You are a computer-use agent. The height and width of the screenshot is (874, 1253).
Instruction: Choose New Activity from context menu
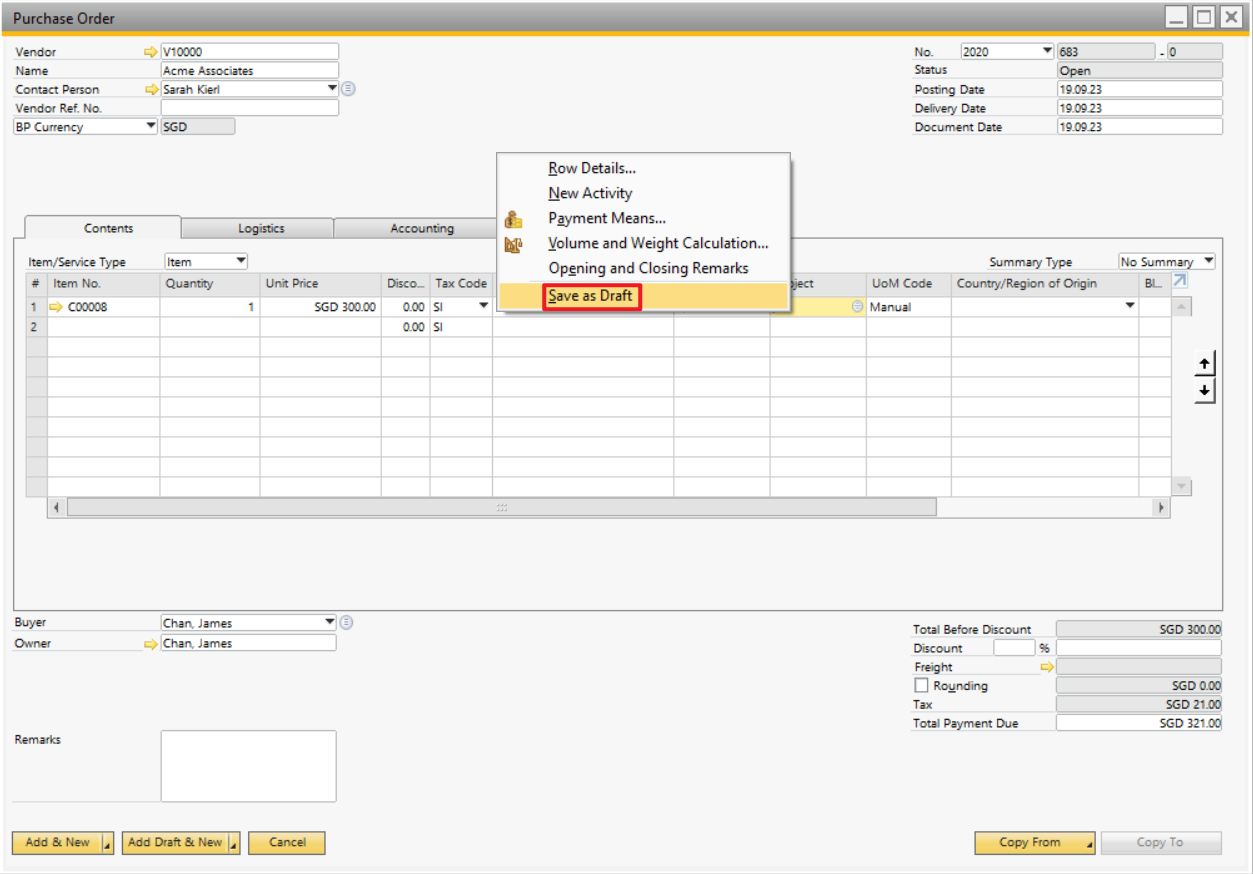click(x=590, y=194)
